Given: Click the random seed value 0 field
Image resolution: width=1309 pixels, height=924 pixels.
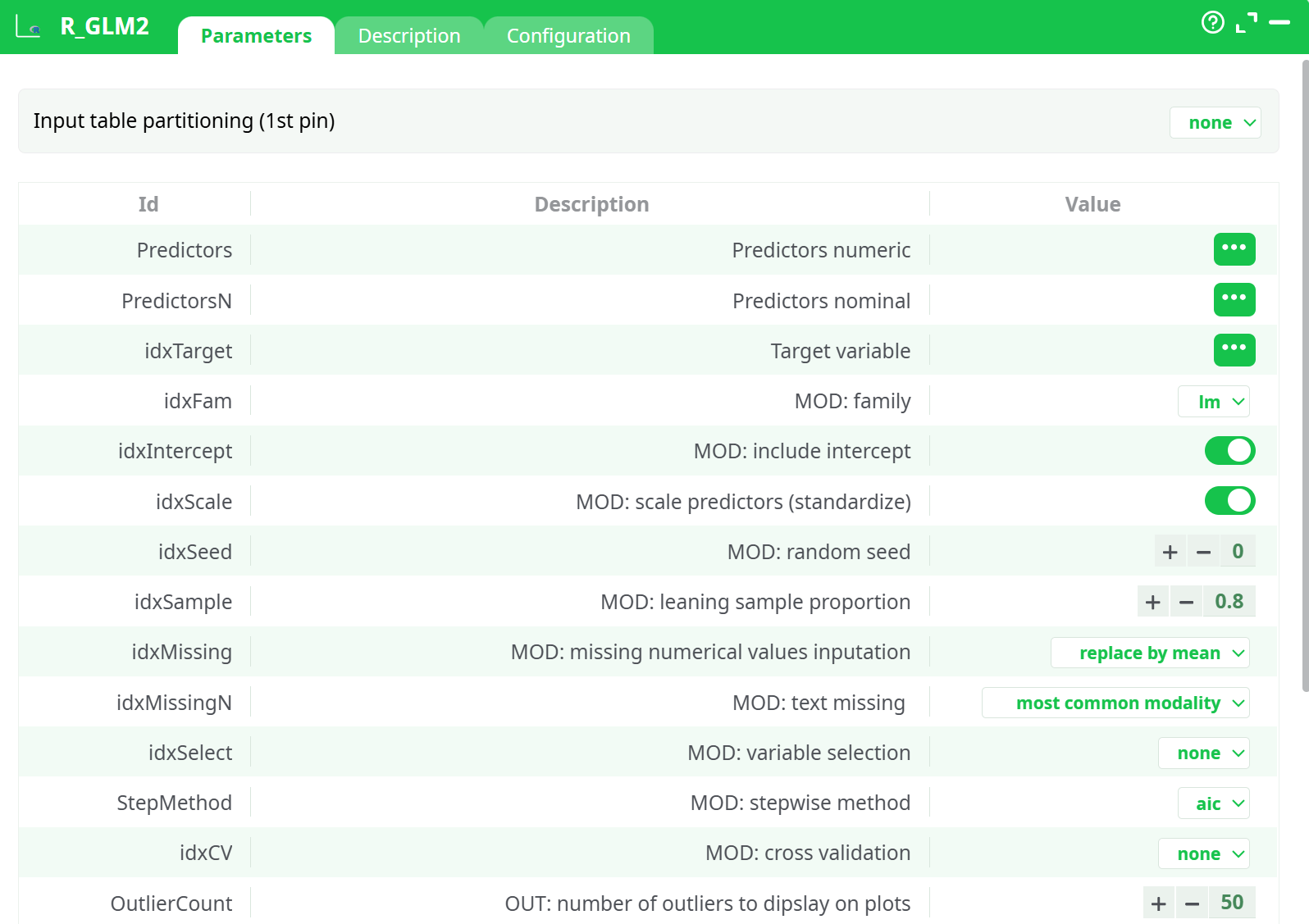Looking at the screenshot, I should click(x=1238, y=552).
